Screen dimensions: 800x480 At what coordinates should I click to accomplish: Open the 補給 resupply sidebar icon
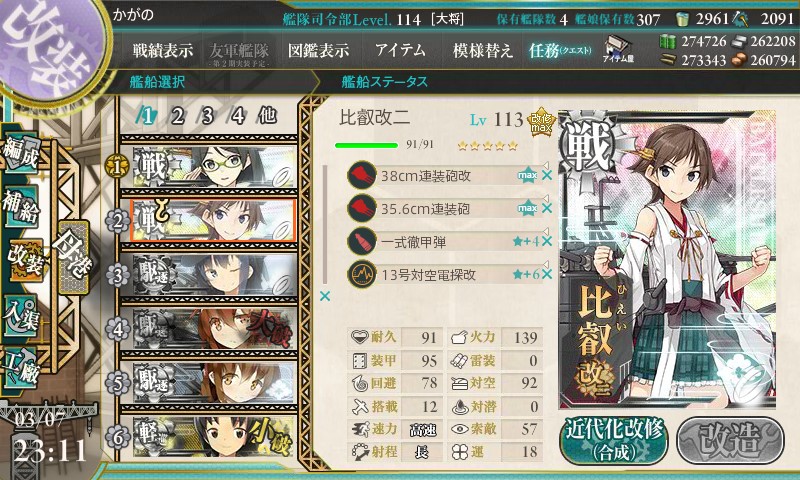click(x=21, y=206)
